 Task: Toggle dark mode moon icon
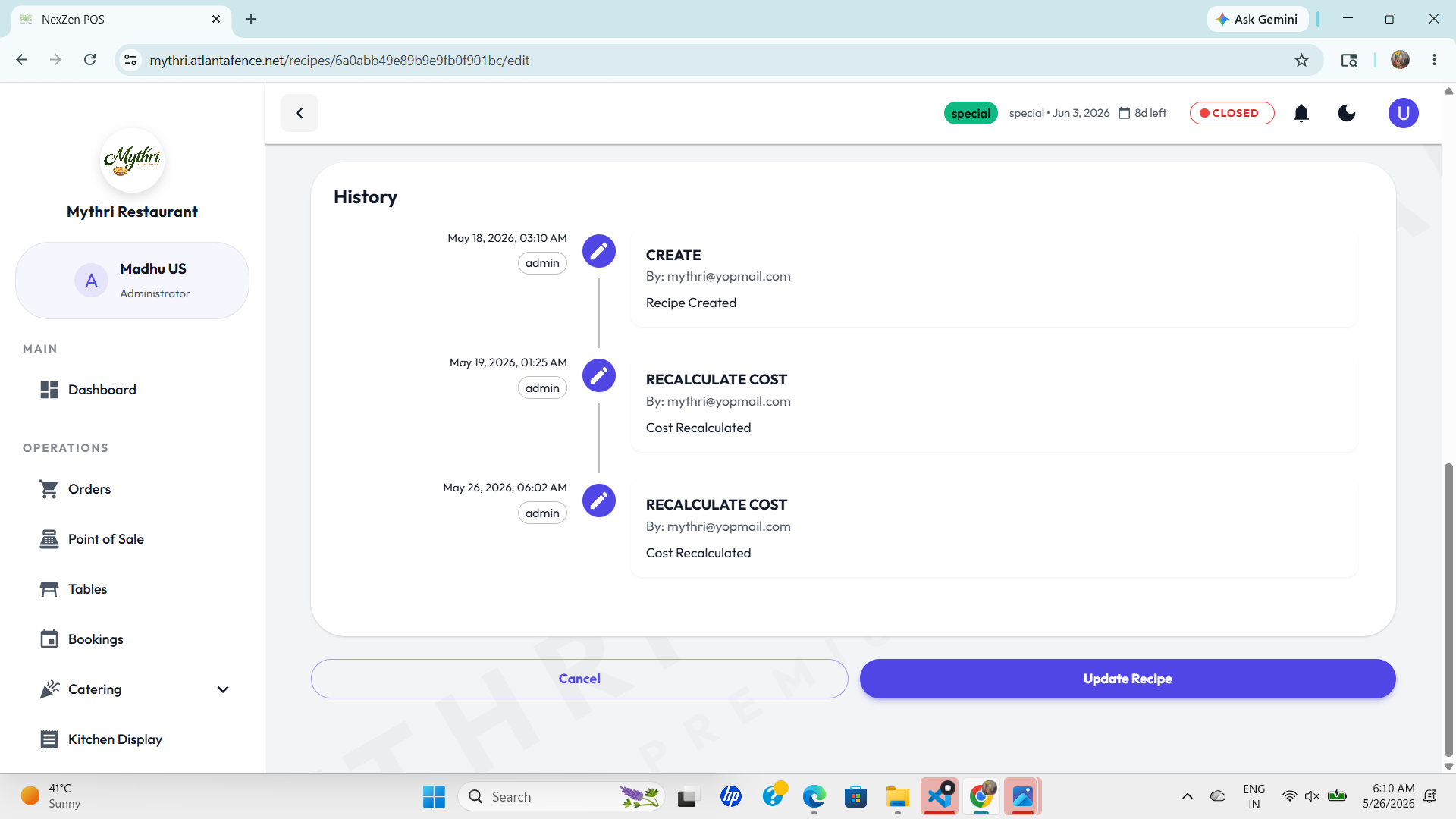coord(1347,113)
